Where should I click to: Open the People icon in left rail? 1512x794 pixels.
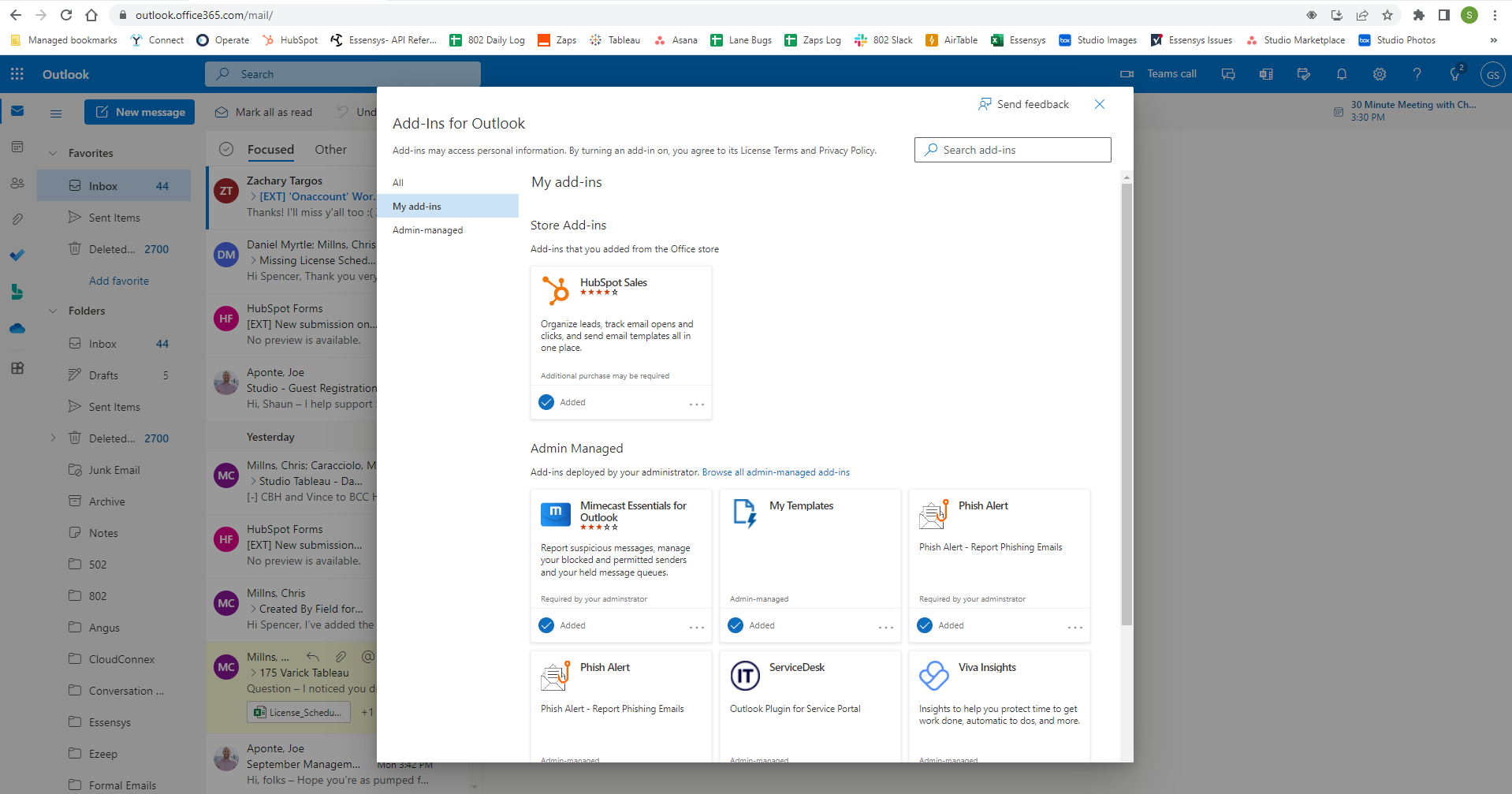[x=17, y=183]
